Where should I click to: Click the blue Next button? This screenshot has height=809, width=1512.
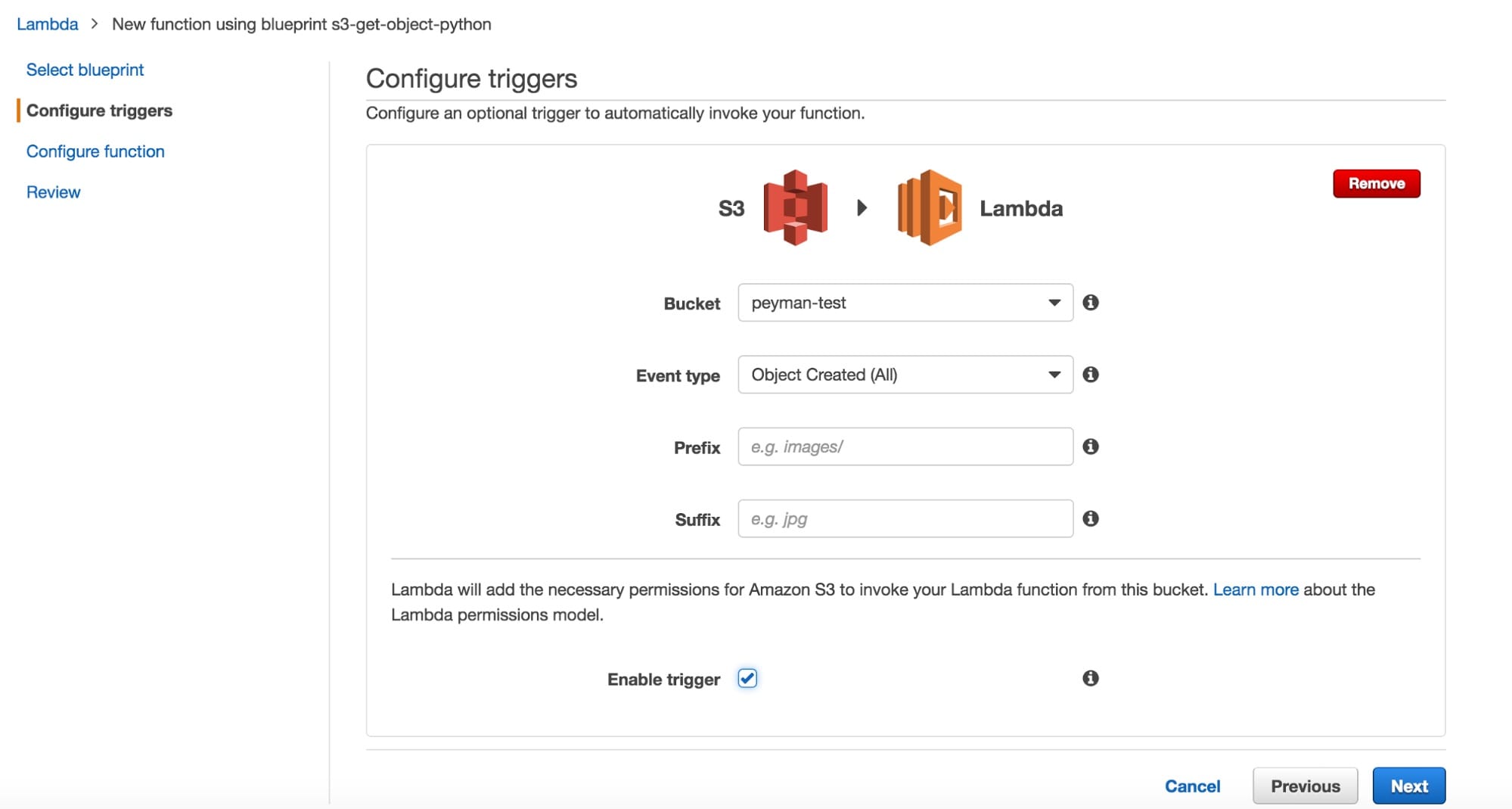tap(1408, 786)
